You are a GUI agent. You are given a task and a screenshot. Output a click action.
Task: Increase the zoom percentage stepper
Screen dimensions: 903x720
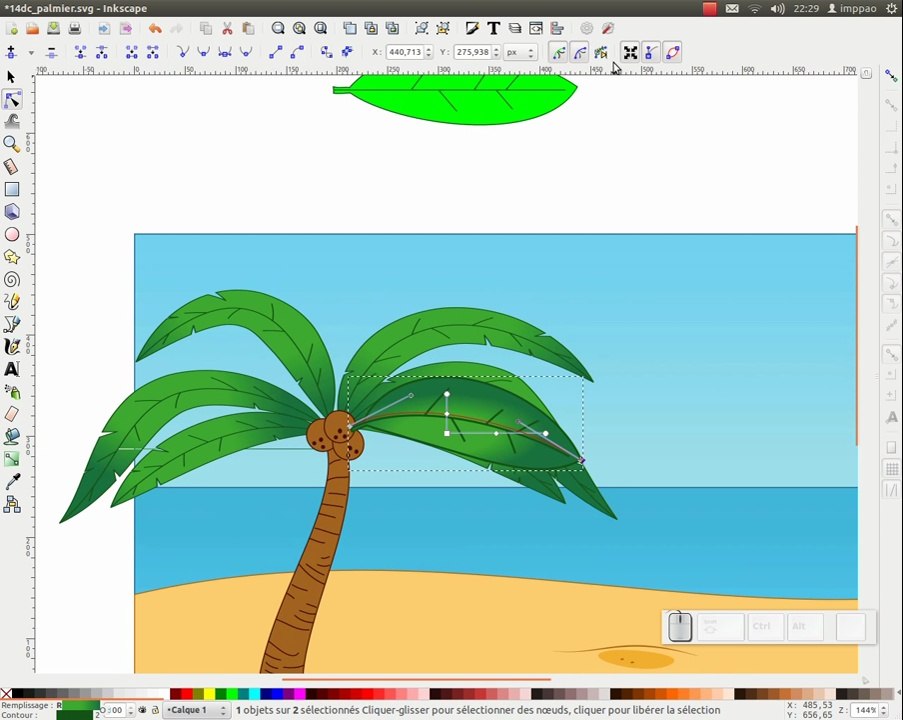point(884,707)
